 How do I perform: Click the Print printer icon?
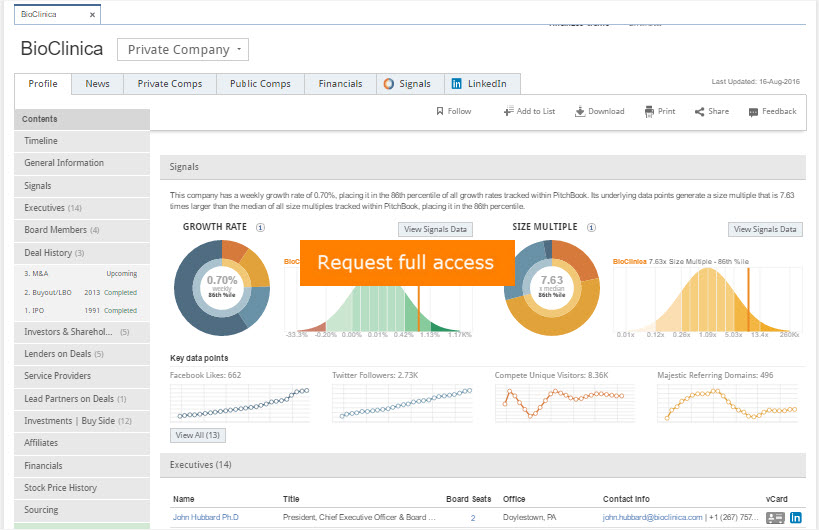click(x=649, y=111)
